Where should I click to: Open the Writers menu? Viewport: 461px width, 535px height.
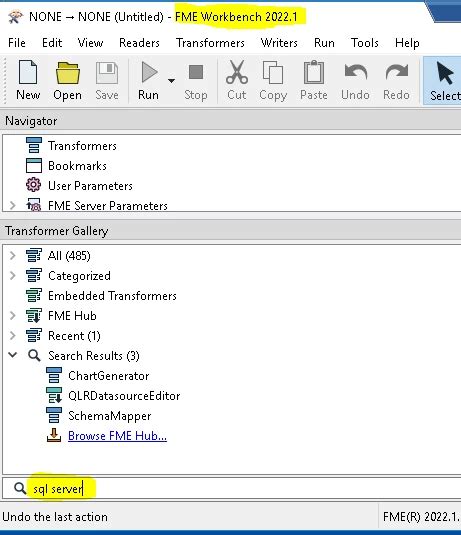click(x=279, y=43)
